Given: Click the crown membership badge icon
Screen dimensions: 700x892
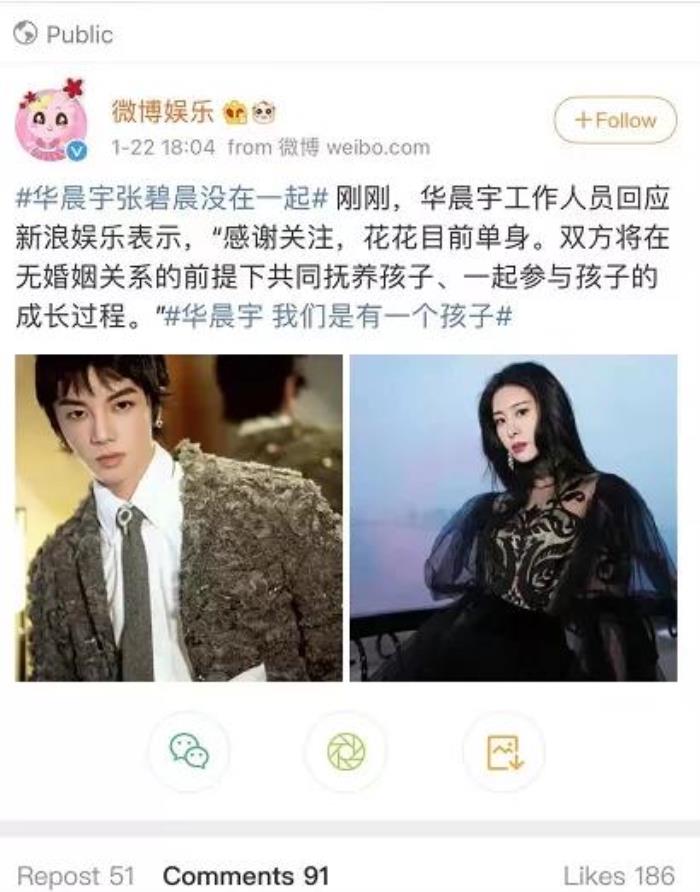Looking at the screenshot, I should 236,113.
